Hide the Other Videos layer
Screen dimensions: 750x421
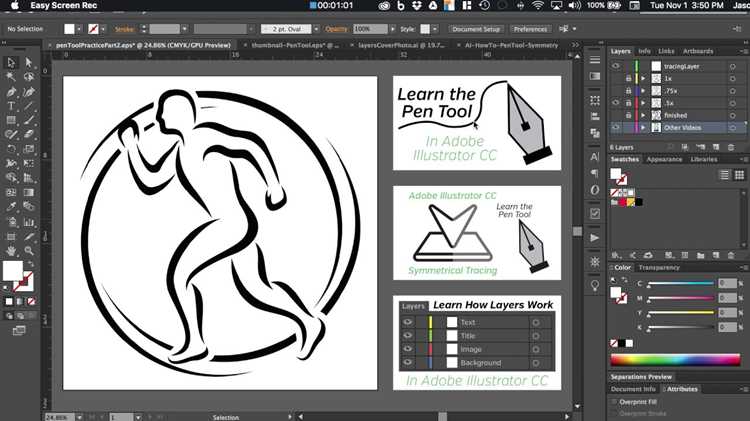616,127
